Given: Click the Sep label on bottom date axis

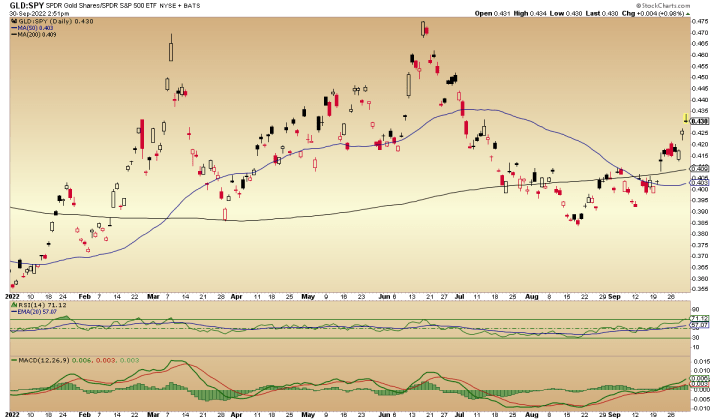Looking at the screenshot, I should tap(614, 412).
